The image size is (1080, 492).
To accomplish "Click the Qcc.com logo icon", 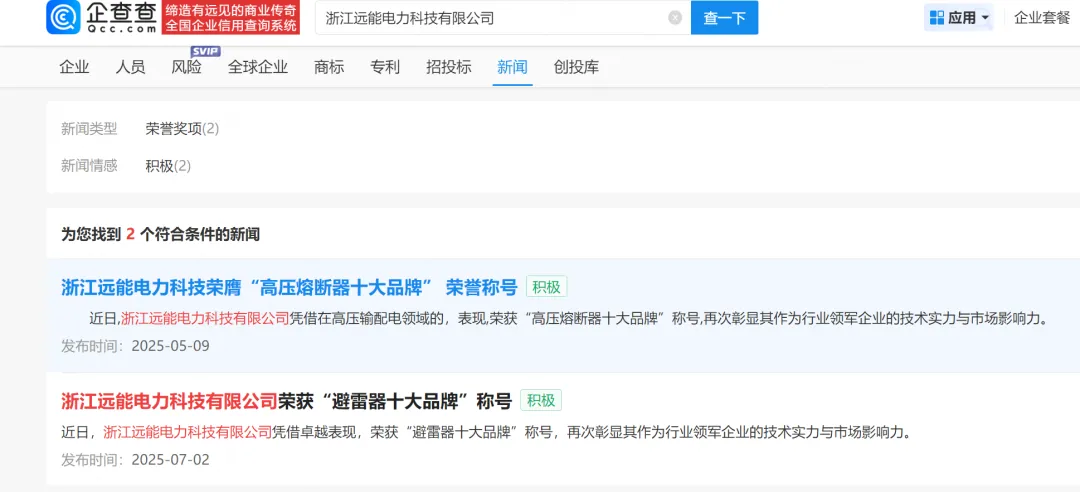I will (x=63, y=17).
